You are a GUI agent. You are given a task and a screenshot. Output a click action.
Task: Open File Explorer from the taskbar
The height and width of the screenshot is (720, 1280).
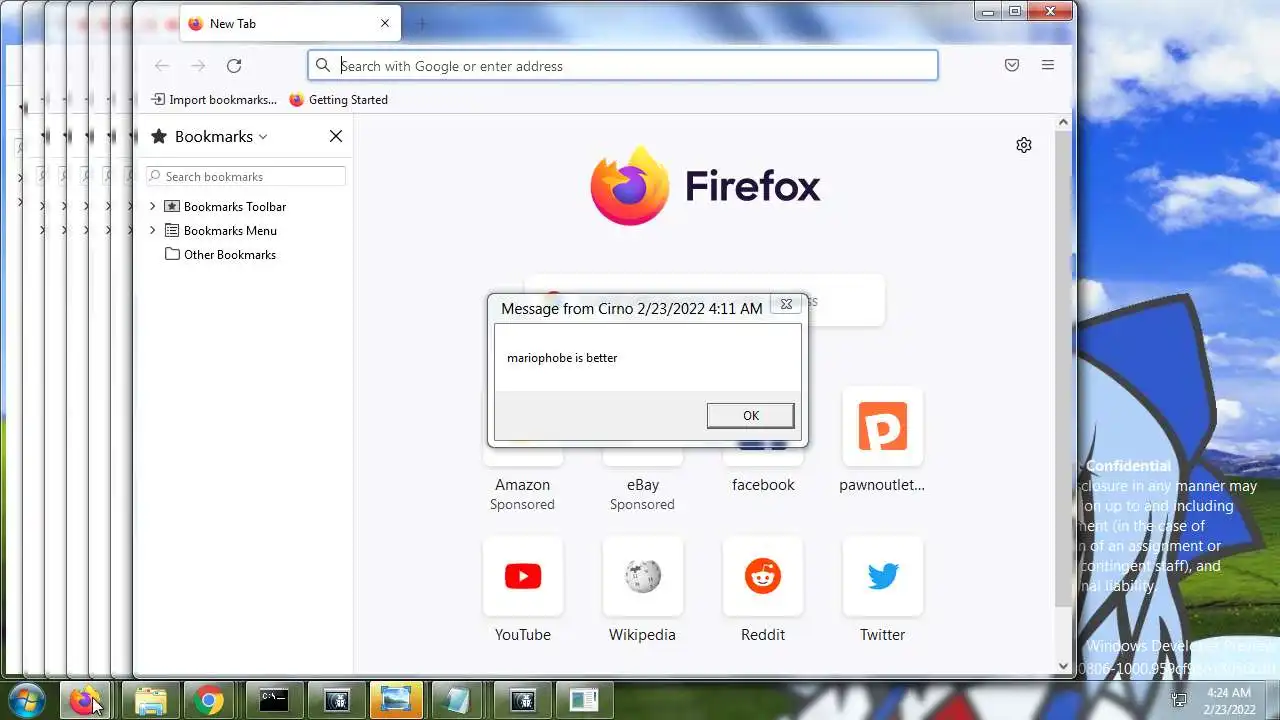pos(150,700)
